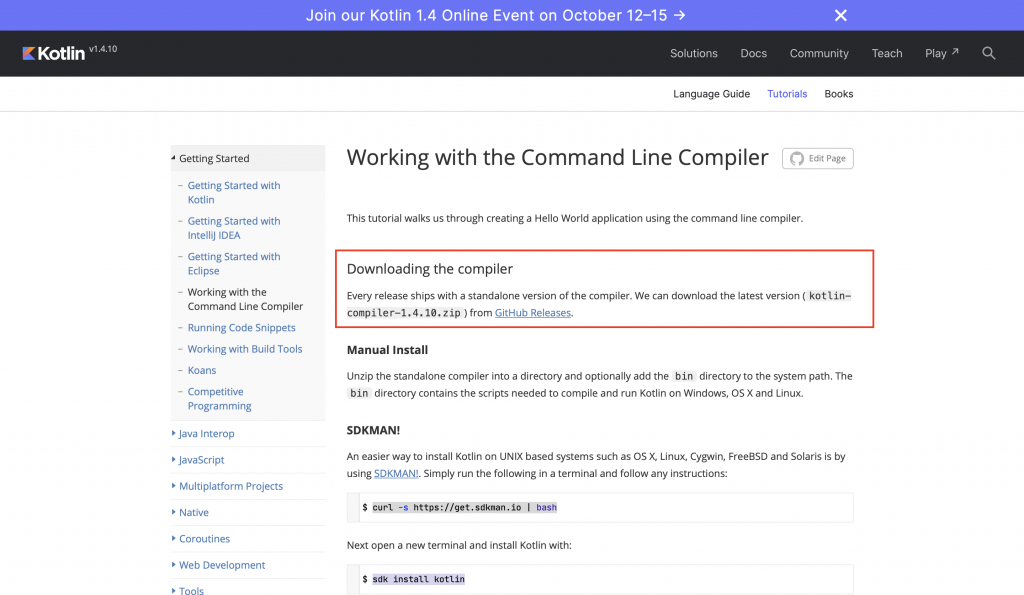Expand the Tools section
This screenshot has width=1024, height=595.
pyautogui.click(x=191, y=590)
